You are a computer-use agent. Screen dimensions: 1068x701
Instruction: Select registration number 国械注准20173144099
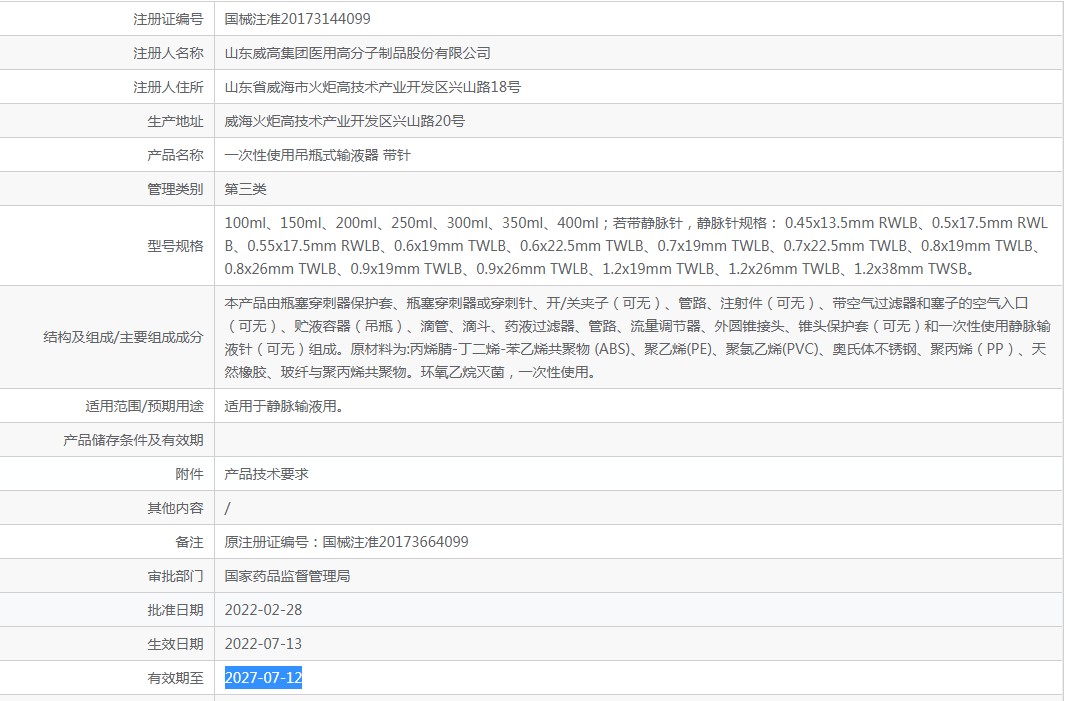click(298, 19)
